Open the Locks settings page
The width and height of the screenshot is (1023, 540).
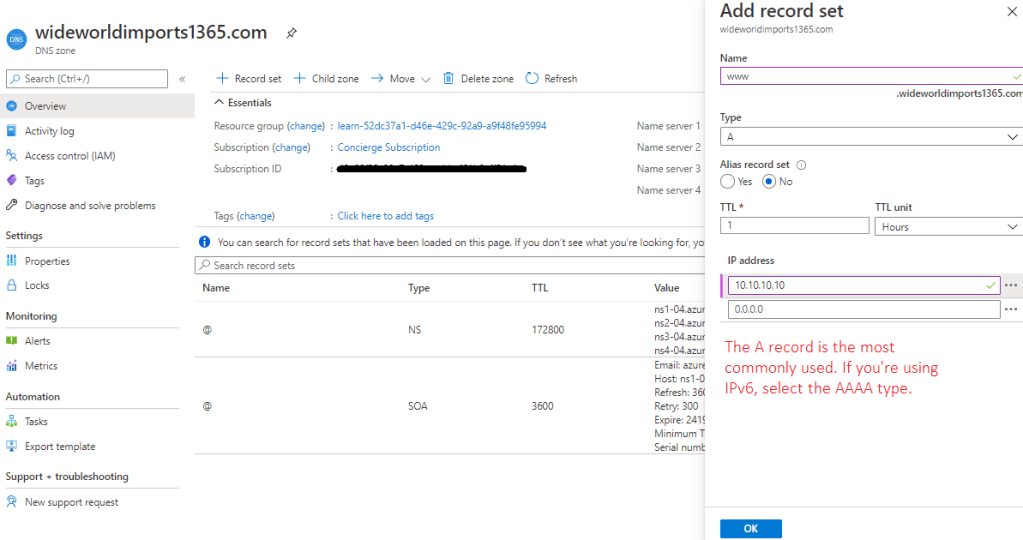(x=37, y=286)
